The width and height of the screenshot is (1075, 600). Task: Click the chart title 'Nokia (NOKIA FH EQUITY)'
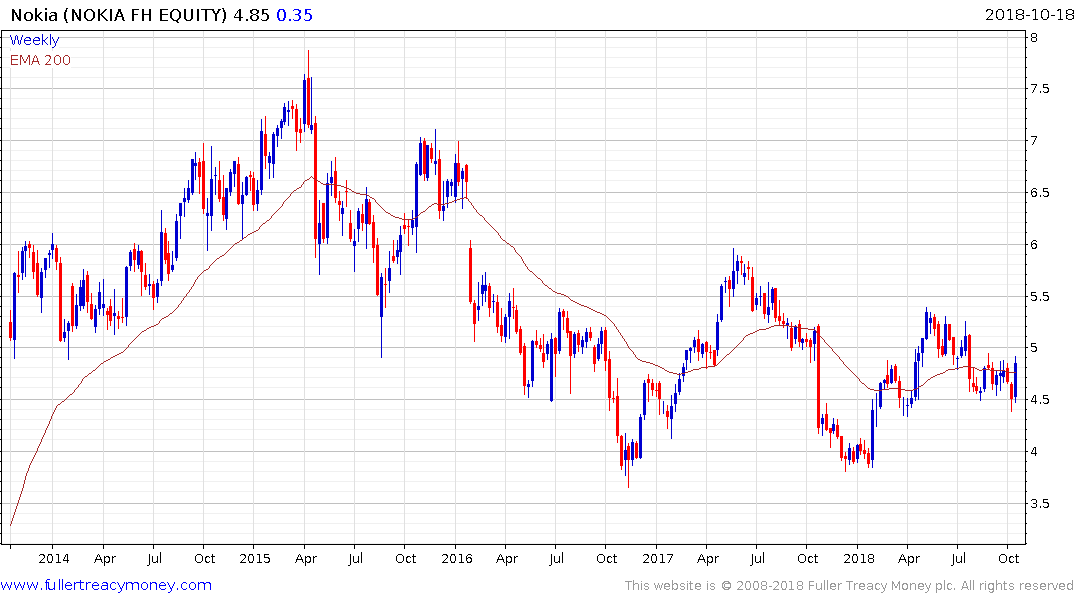[119, 15]
